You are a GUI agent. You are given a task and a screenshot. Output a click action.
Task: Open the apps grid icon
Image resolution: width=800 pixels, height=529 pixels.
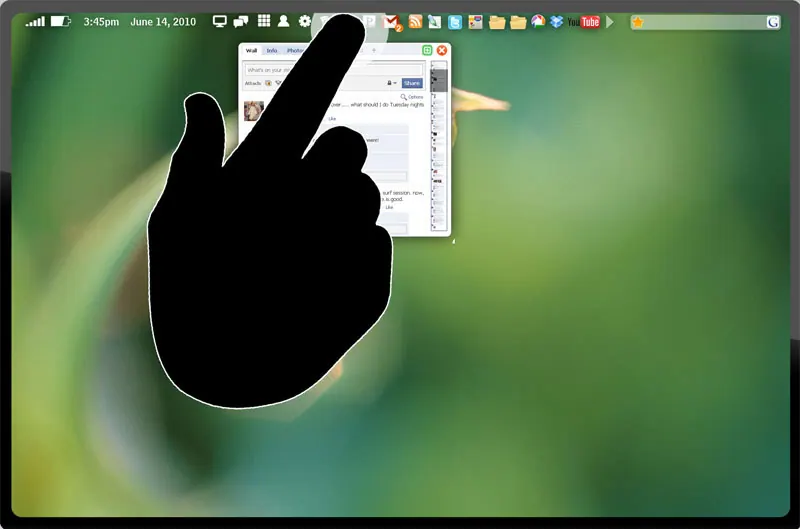(x=264, y=21)
